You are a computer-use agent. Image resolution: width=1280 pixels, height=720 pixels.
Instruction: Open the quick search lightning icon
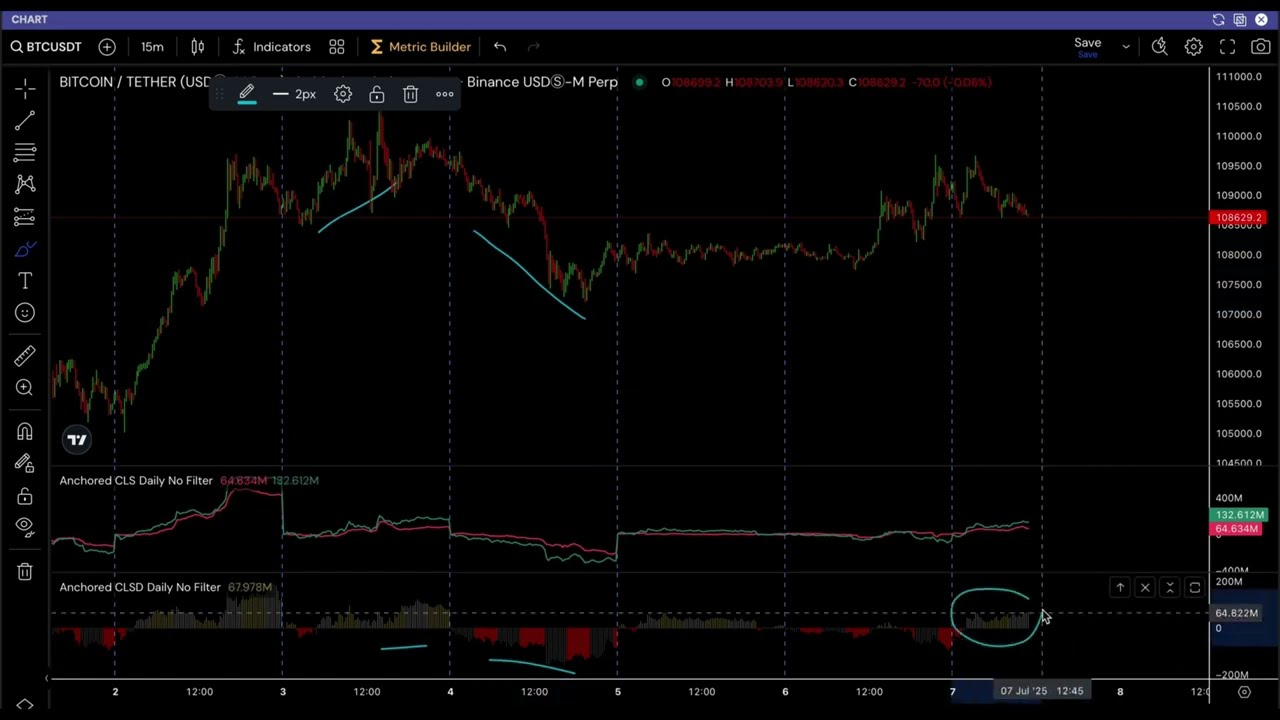tap(1160, 47)
